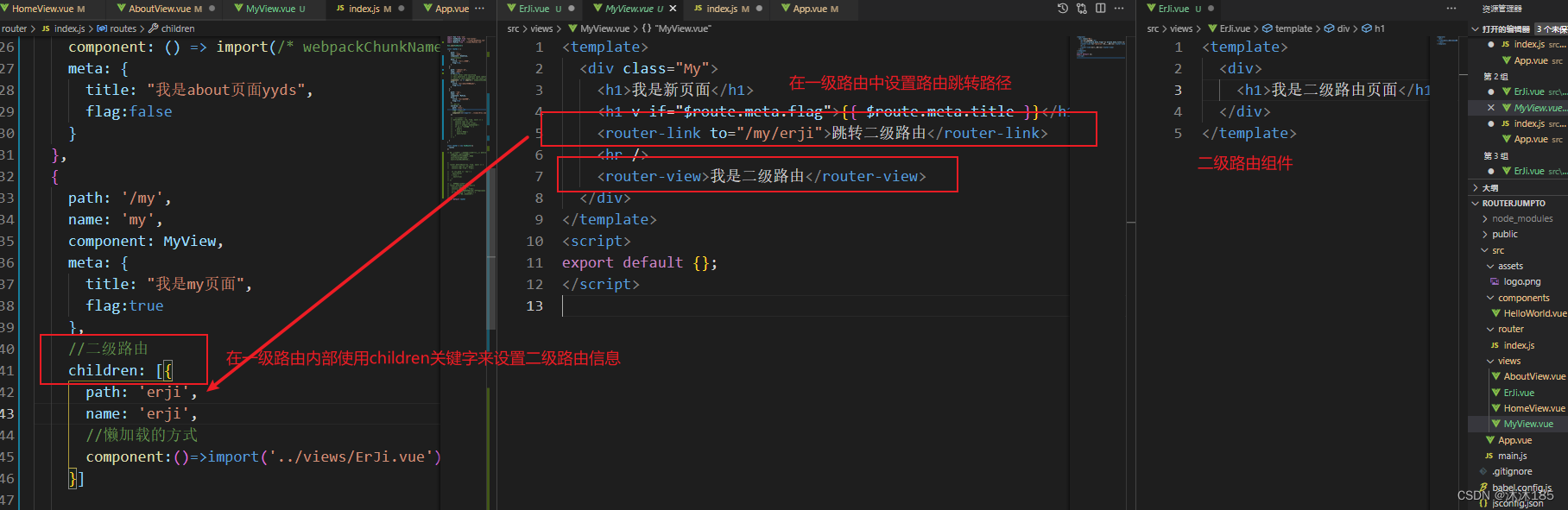Select index.js under first open editors group
This screenshot has height=510, width=1568.
[x=1518, y=45]
